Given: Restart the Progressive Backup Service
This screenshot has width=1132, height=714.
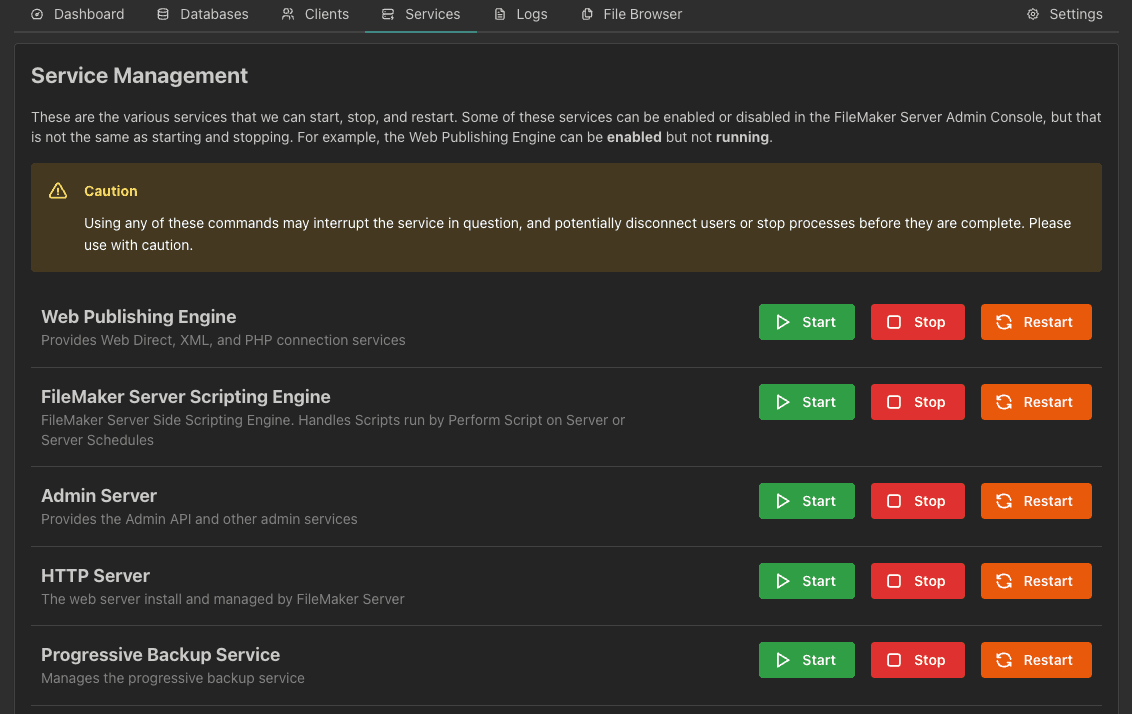Looking at the screenshot, I should point(1036,660).
